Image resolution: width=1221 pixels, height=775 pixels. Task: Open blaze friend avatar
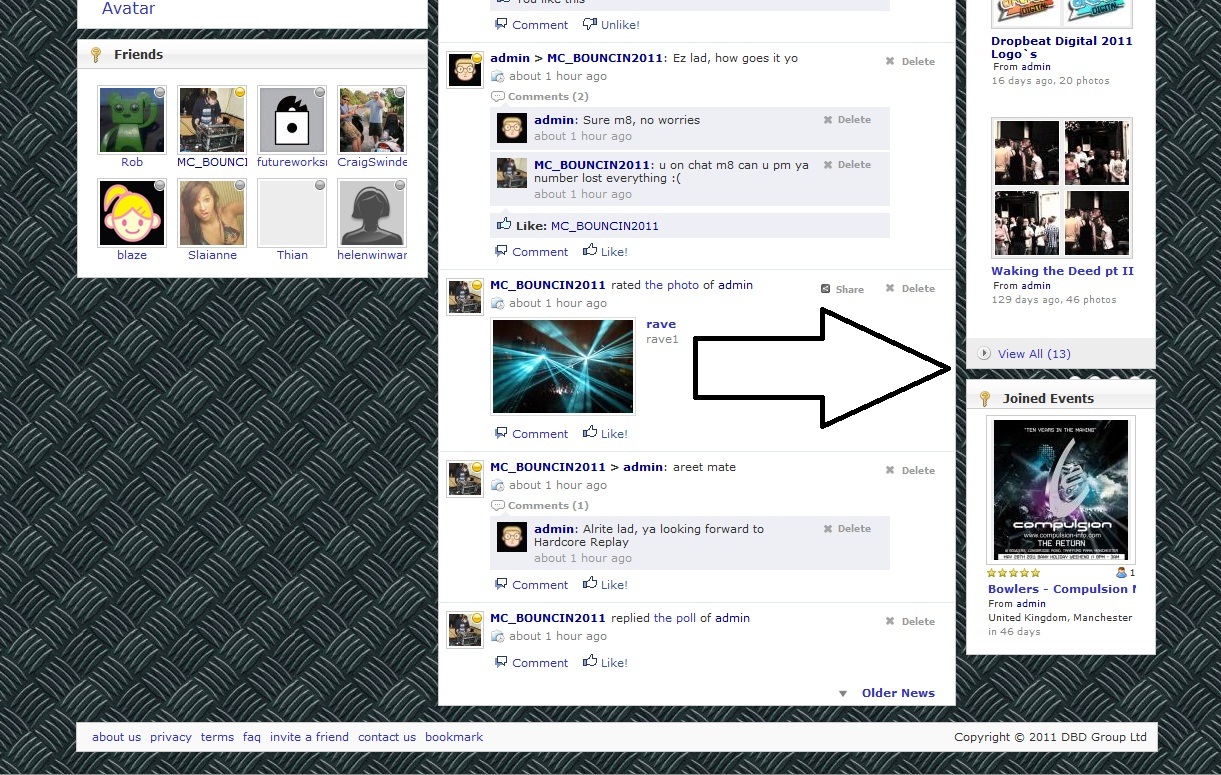coord(132,213)
